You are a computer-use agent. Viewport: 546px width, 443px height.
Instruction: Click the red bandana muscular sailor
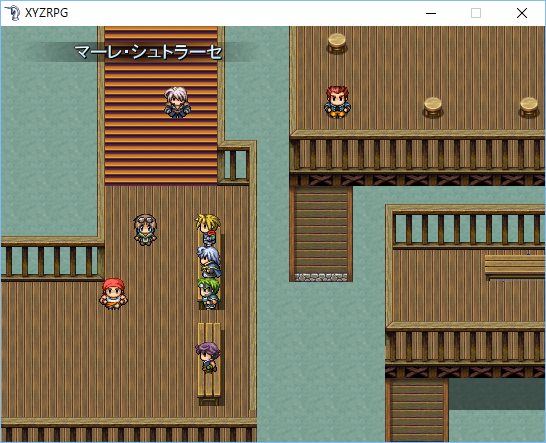tap(113, 294)
